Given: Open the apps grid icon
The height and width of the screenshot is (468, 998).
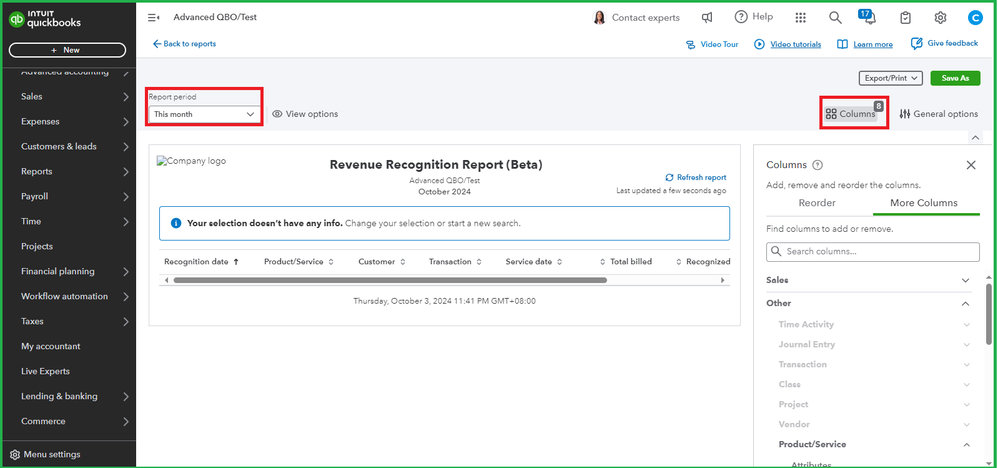Looking at the screenshot, I should click(801, 18).
